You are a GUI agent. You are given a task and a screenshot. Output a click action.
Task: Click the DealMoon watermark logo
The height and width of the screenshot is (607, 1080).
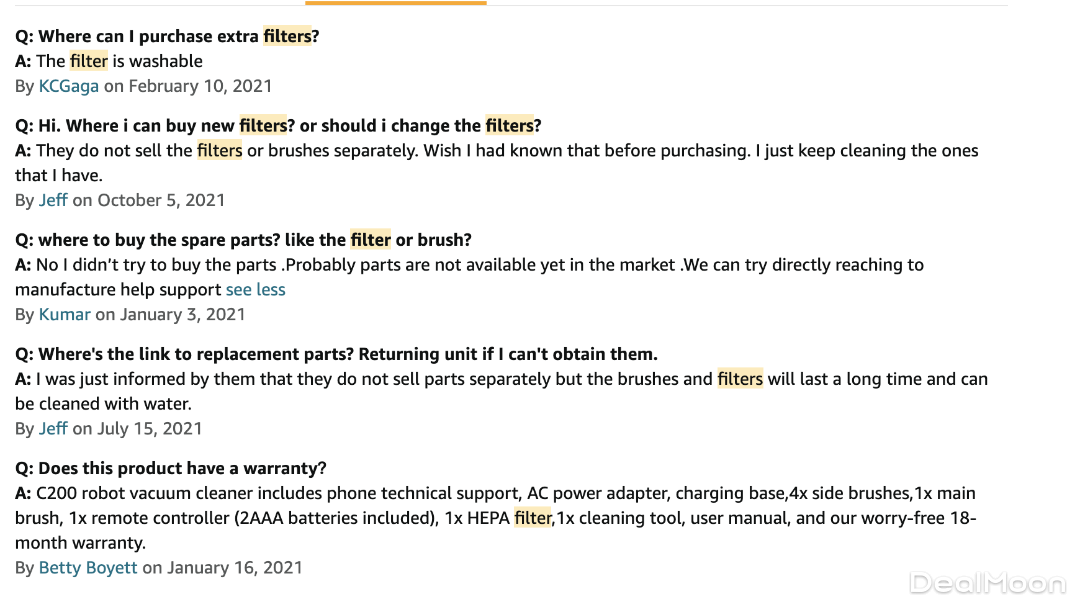click(985, 583)
